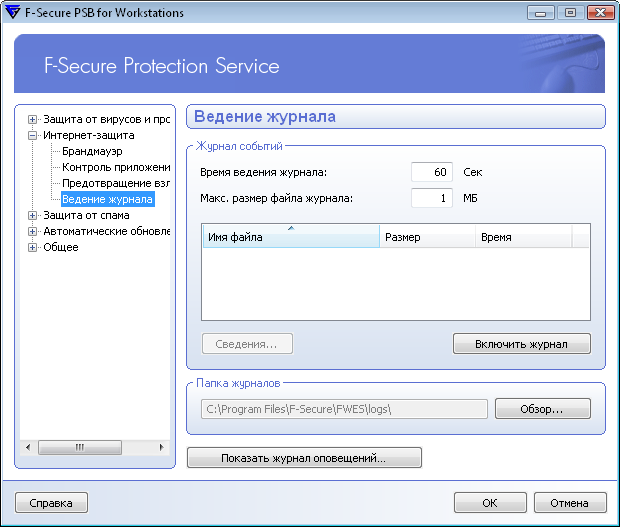Click the Включить журнал button
The width and height of the screenshot is (620, 527).
[522, 344]
